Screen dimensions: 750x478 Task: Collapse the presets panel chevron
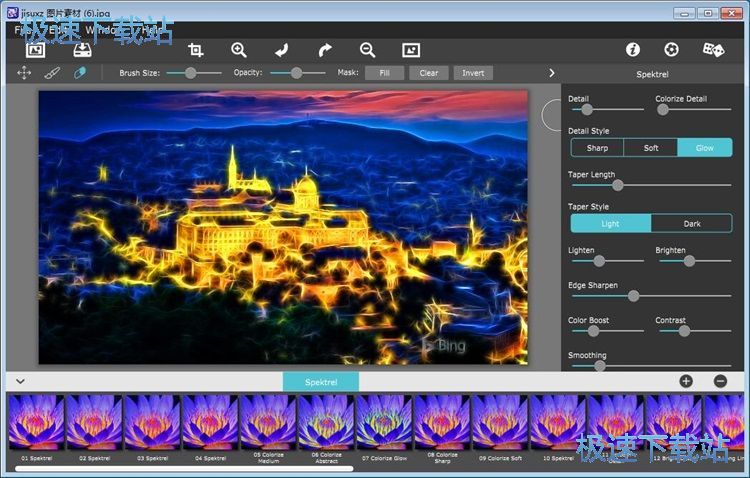(x=20, y=381)
